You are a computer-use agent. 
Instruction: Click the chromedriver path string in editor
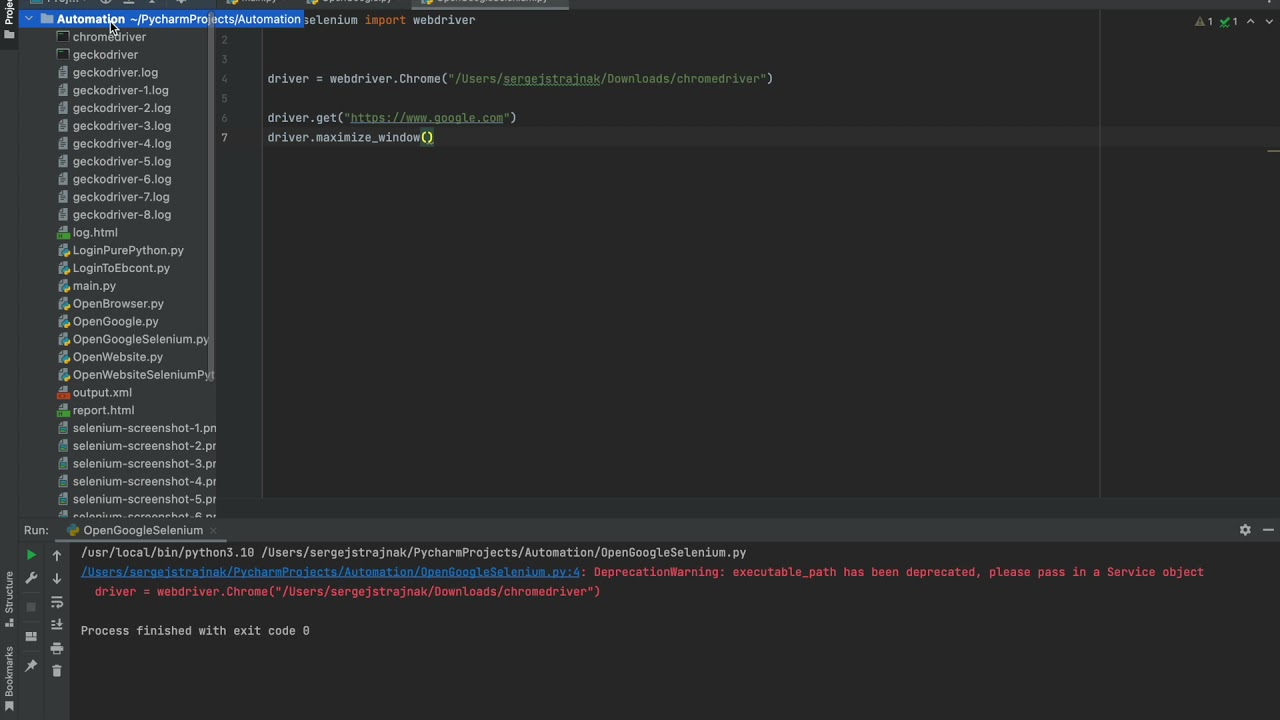(606, 79)
